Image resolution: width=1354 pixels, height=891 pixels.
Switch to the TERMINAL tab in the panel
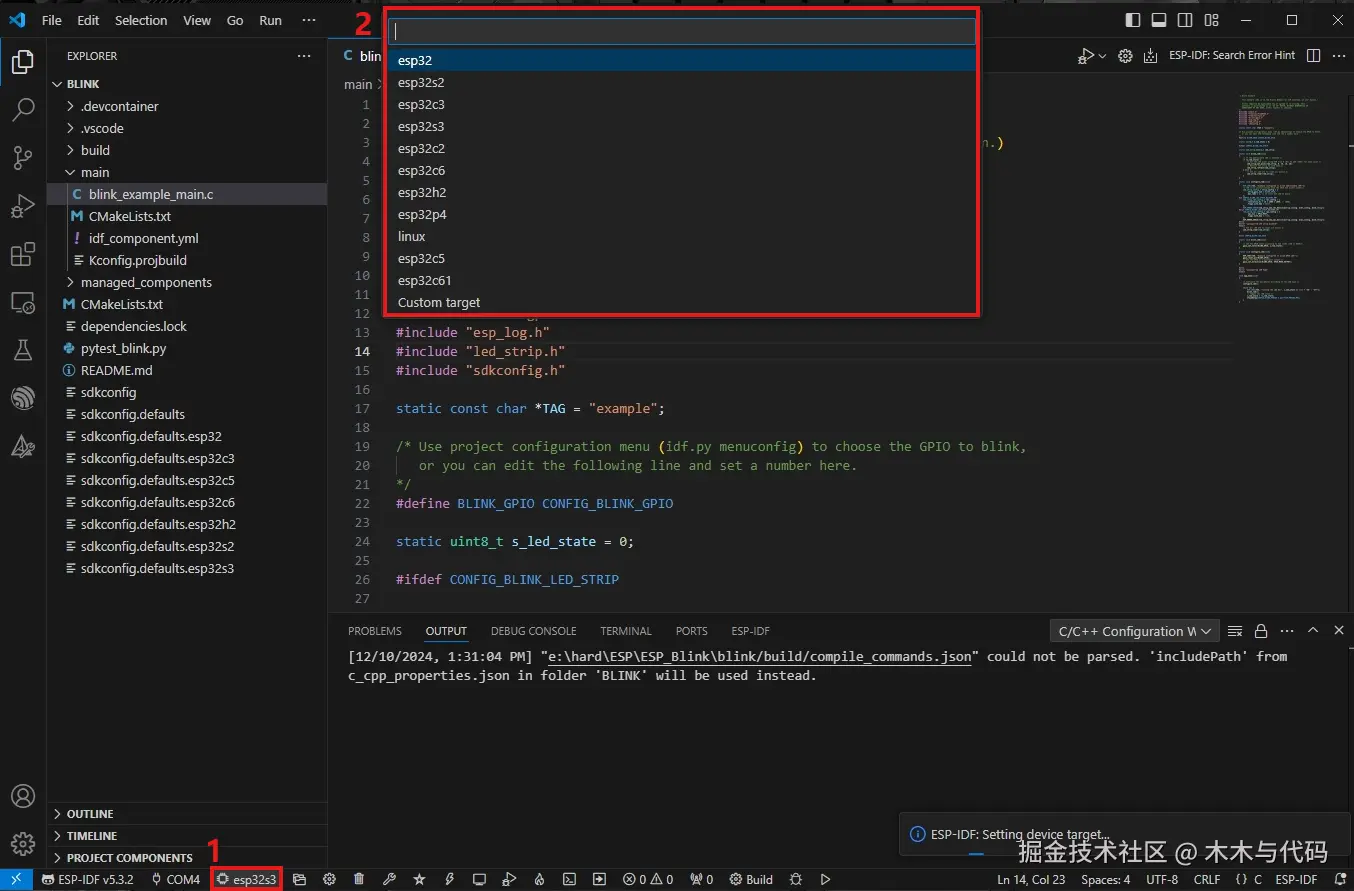626,631
